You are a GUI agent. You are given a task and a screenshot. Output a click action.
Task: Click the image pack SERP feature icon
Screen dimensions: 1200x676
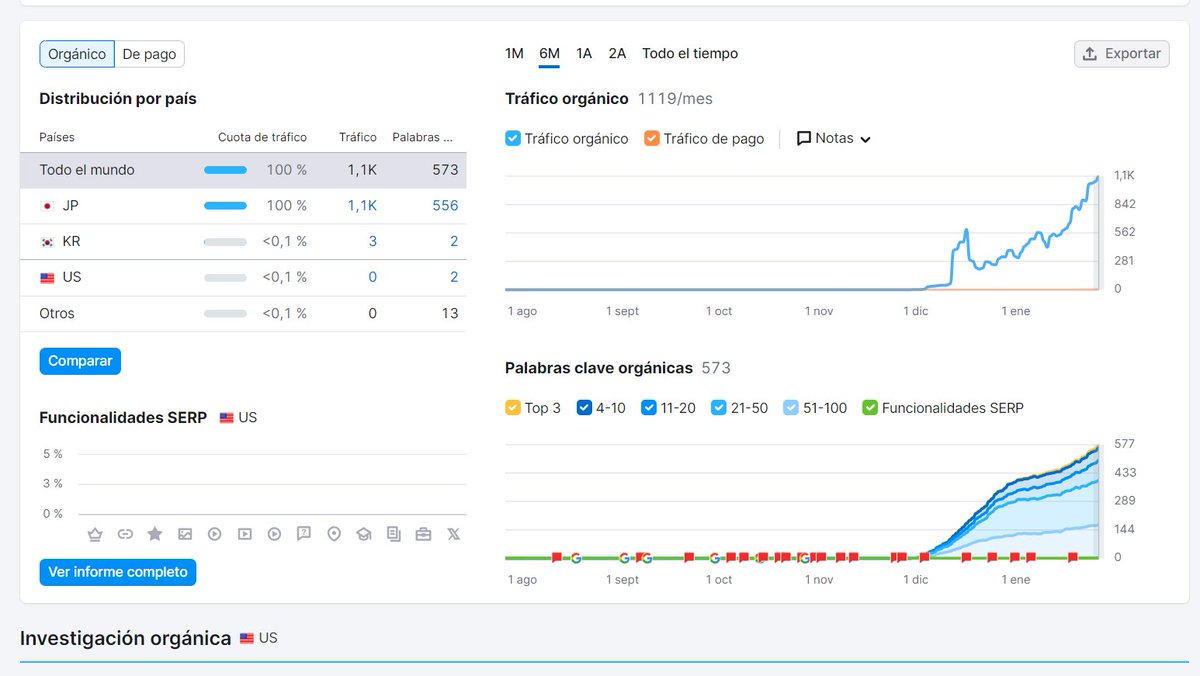tap(185, 534)
